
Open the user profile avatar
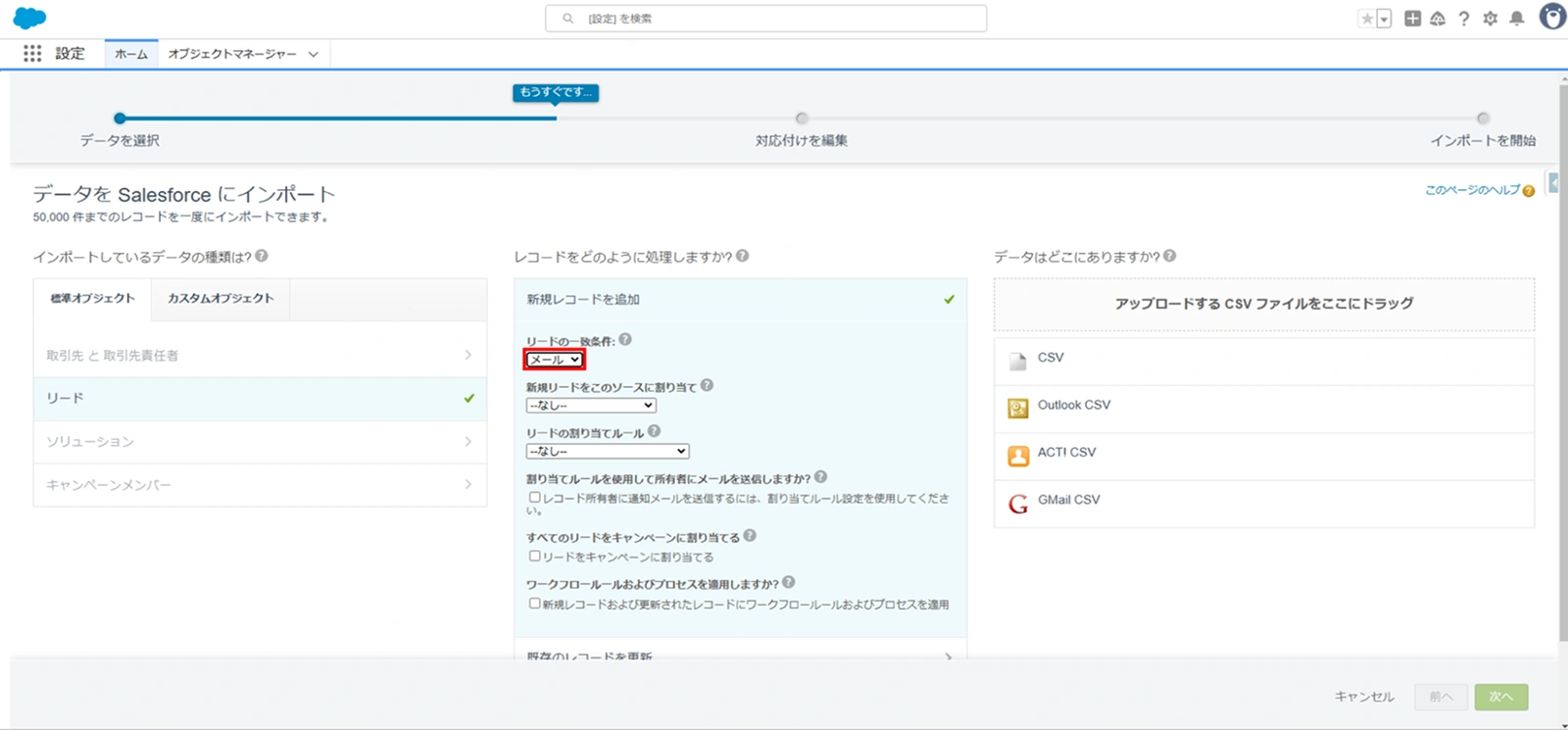pos(1552,17)
